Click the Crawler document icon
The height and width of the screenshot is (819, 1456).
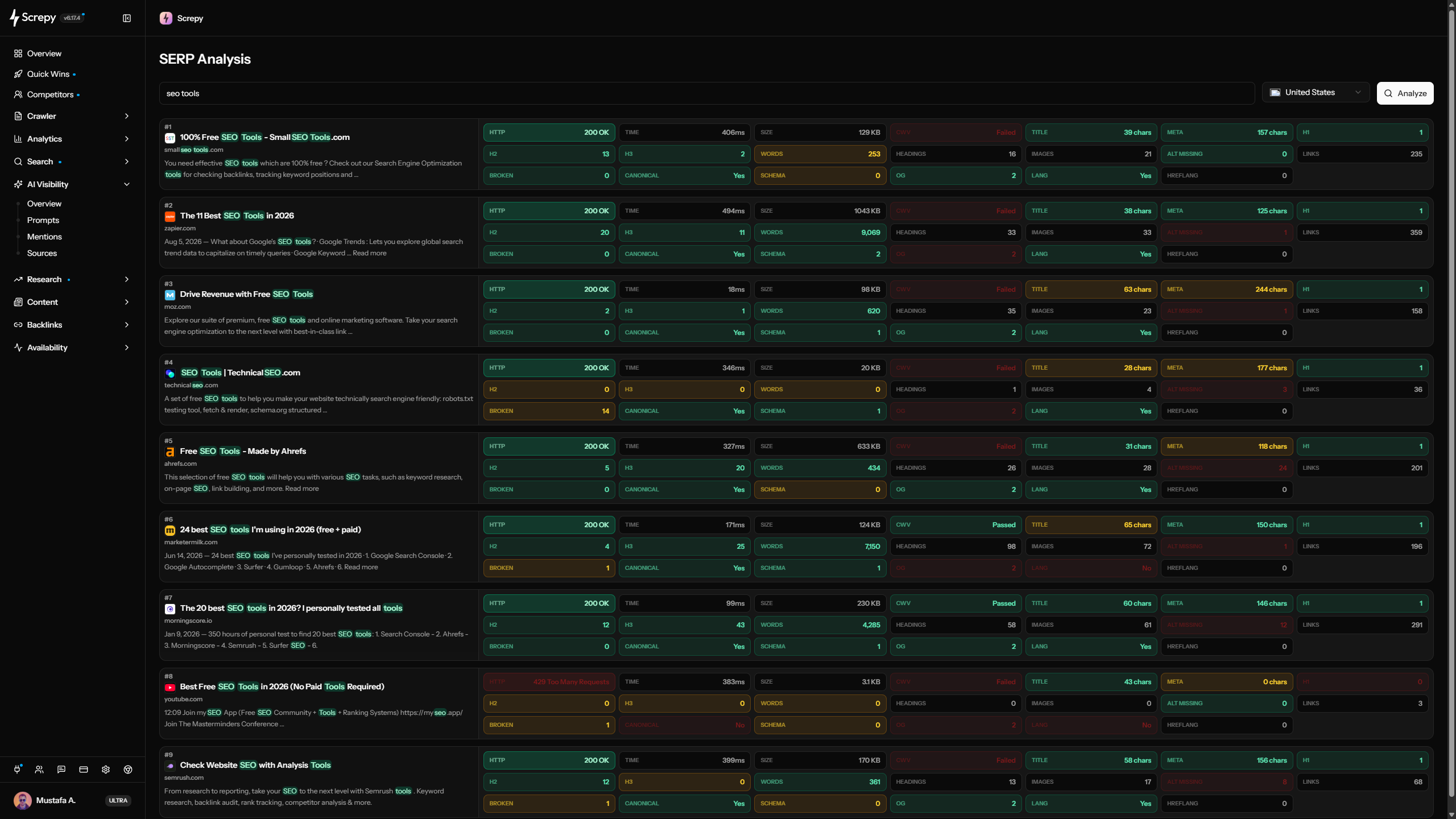pyautogui.click(x=18, y=116)
